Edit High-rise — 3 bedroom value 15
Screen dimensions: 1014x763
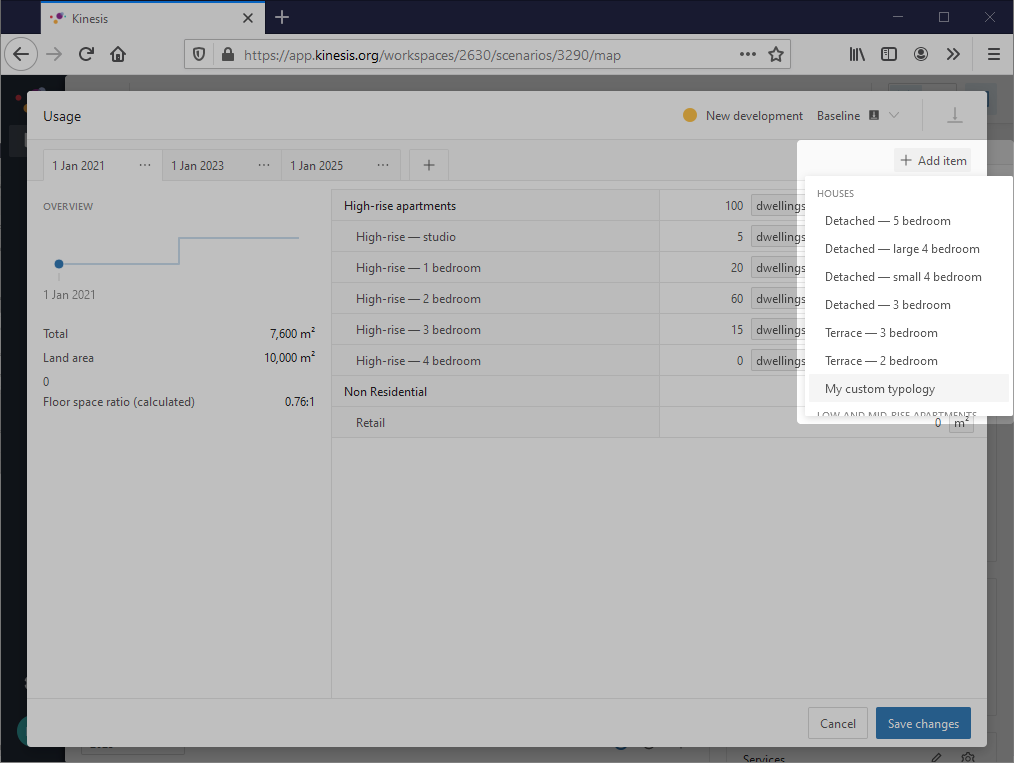pos(737,330)
